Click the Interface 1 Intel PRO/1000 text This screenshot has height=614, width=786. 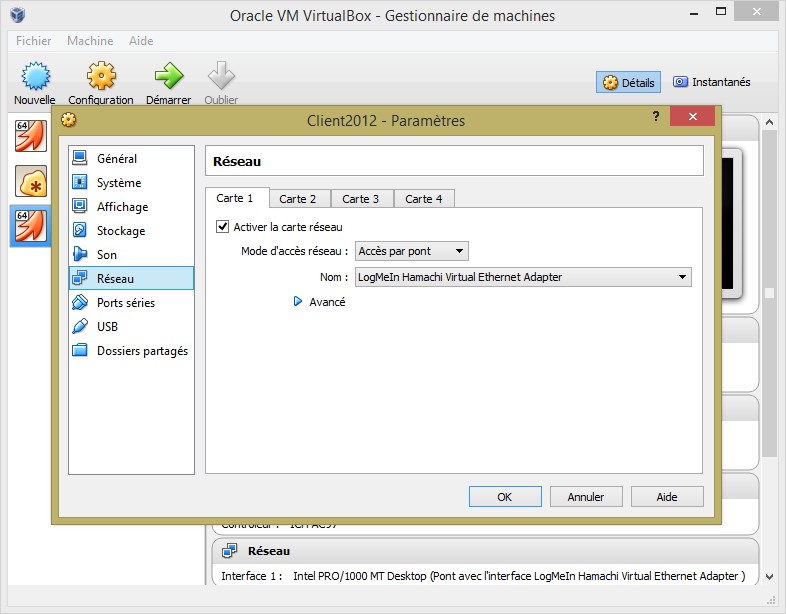click(x=483, y=576)
